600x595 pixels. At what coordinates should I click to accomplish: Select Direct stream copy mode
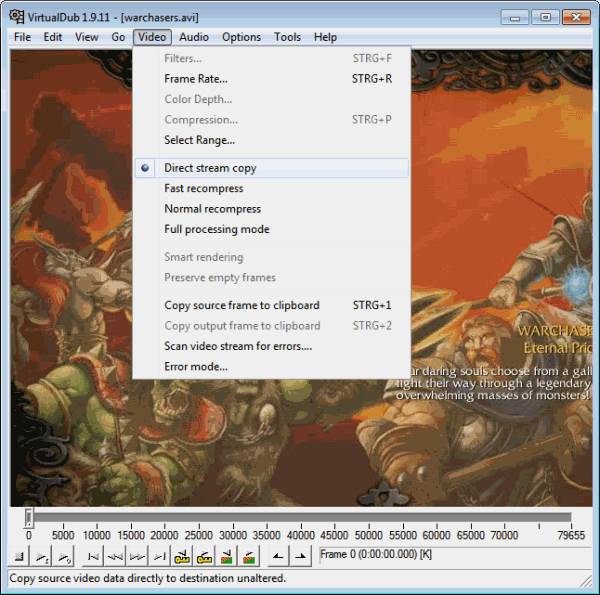pos(210,168)
